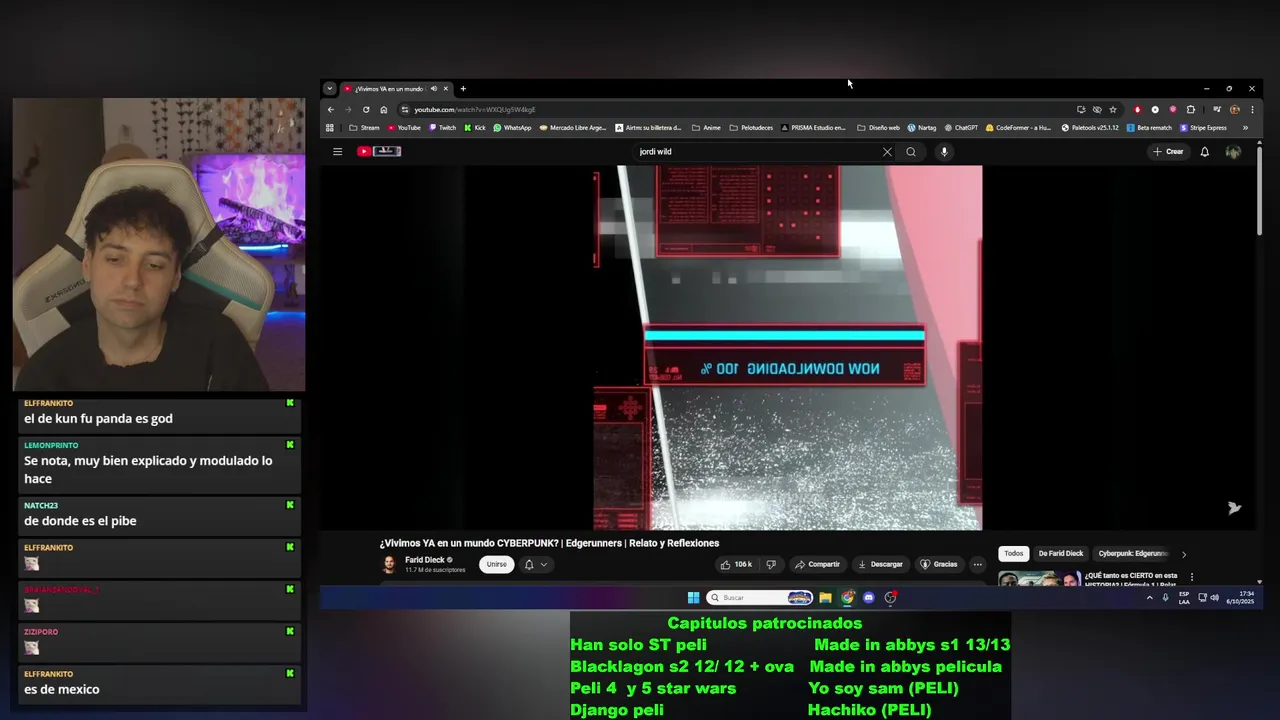Click the youtube.com address bar
Viewport: 1280px width, 720px height.
point(740,110)
